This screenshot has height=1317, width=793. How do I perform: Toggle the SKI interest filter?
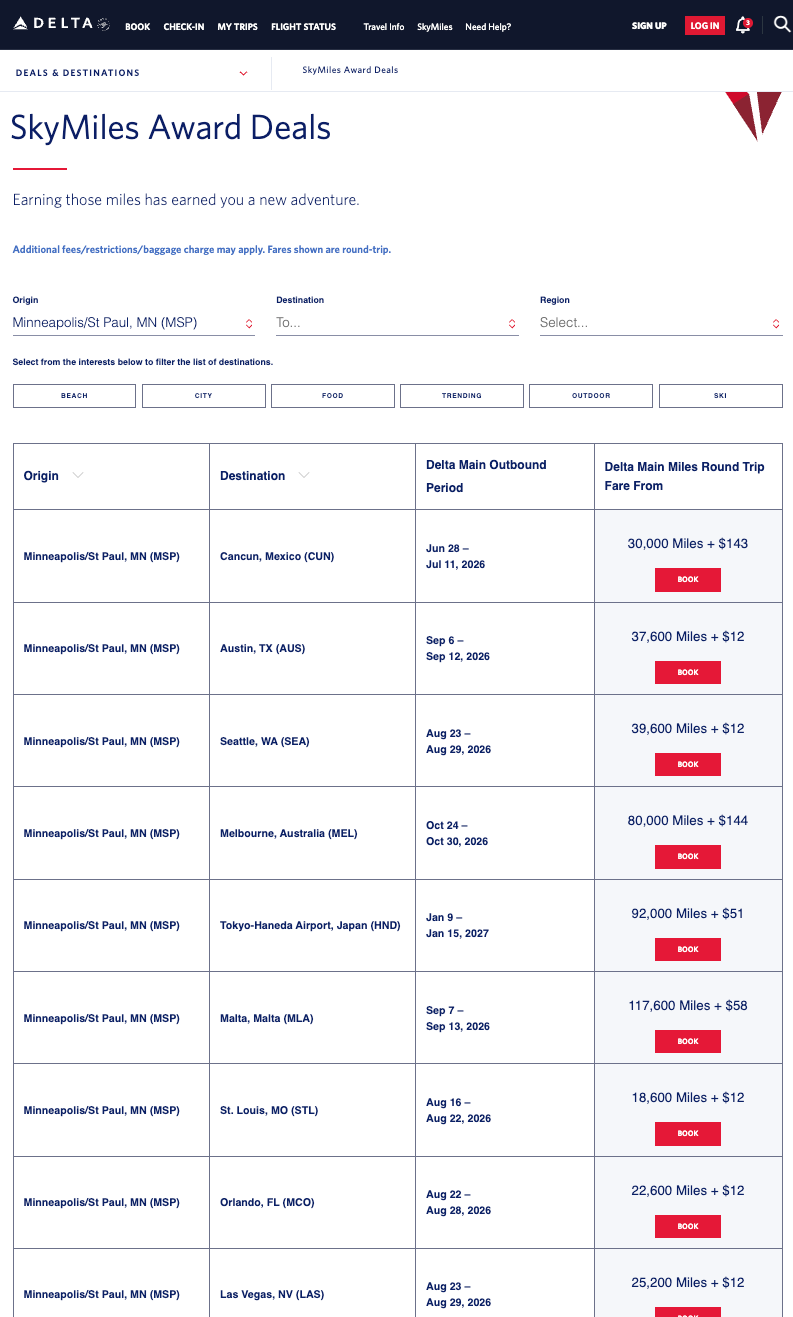click(721, 396)
